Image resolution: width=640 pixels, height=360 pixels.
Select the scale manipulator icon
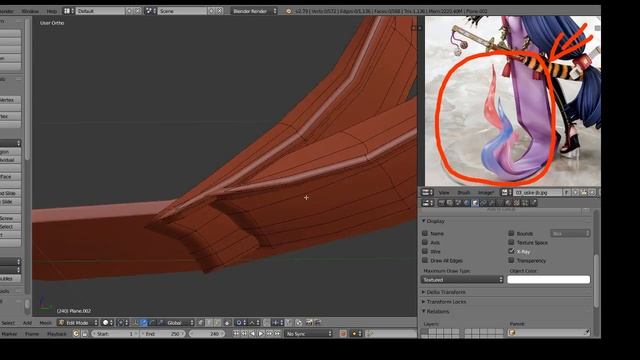click(161, 323)
